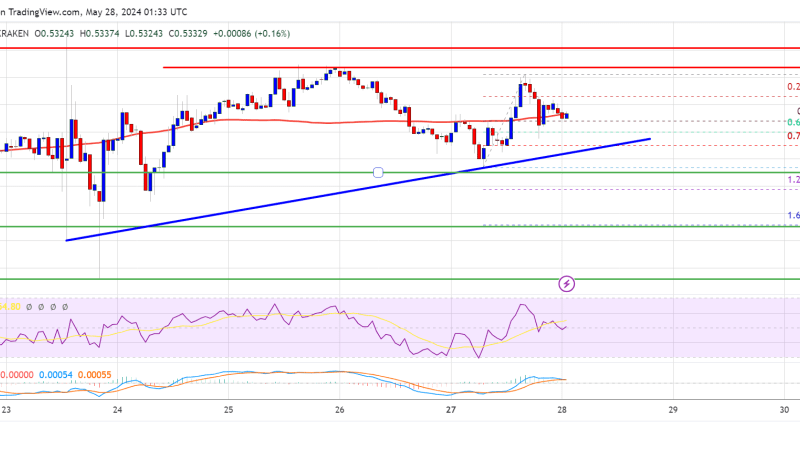The width and height of the screenshot is (800, 449).
Task: Click the MACD value 0.00000
Action: (x=17, y=375)
